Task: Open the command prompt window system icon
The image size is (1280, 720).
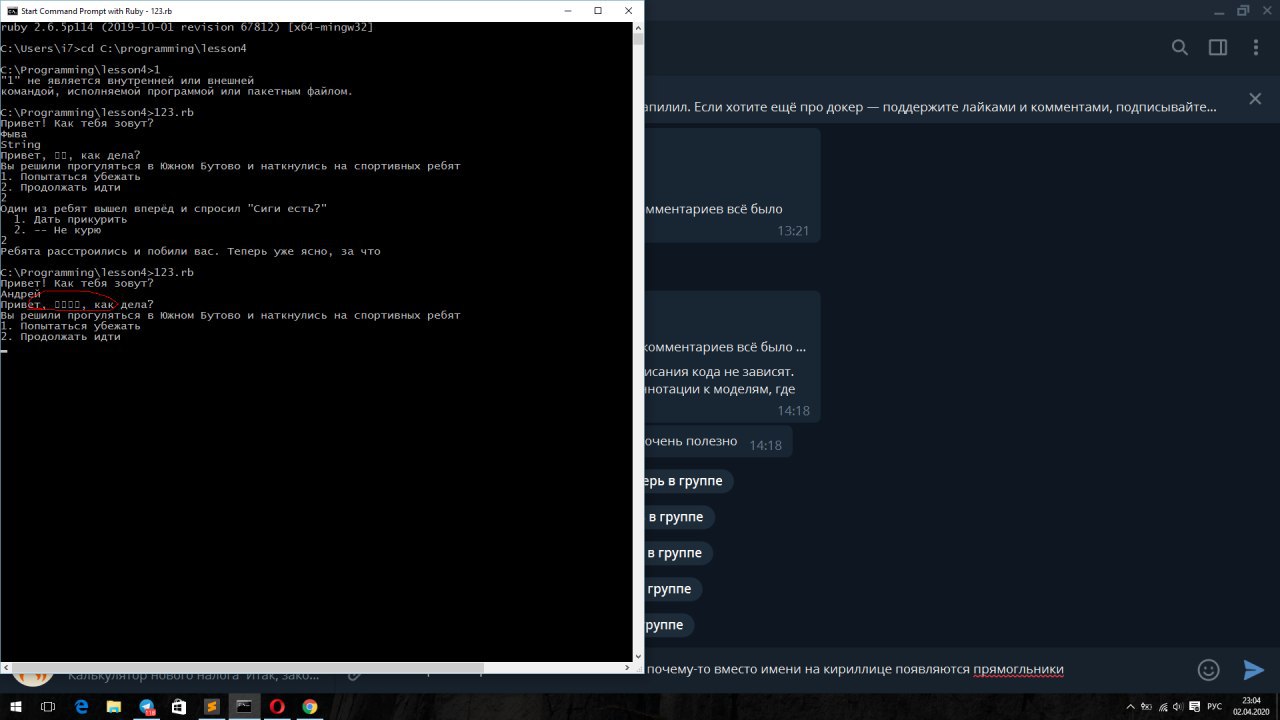Action: [11, 10]
